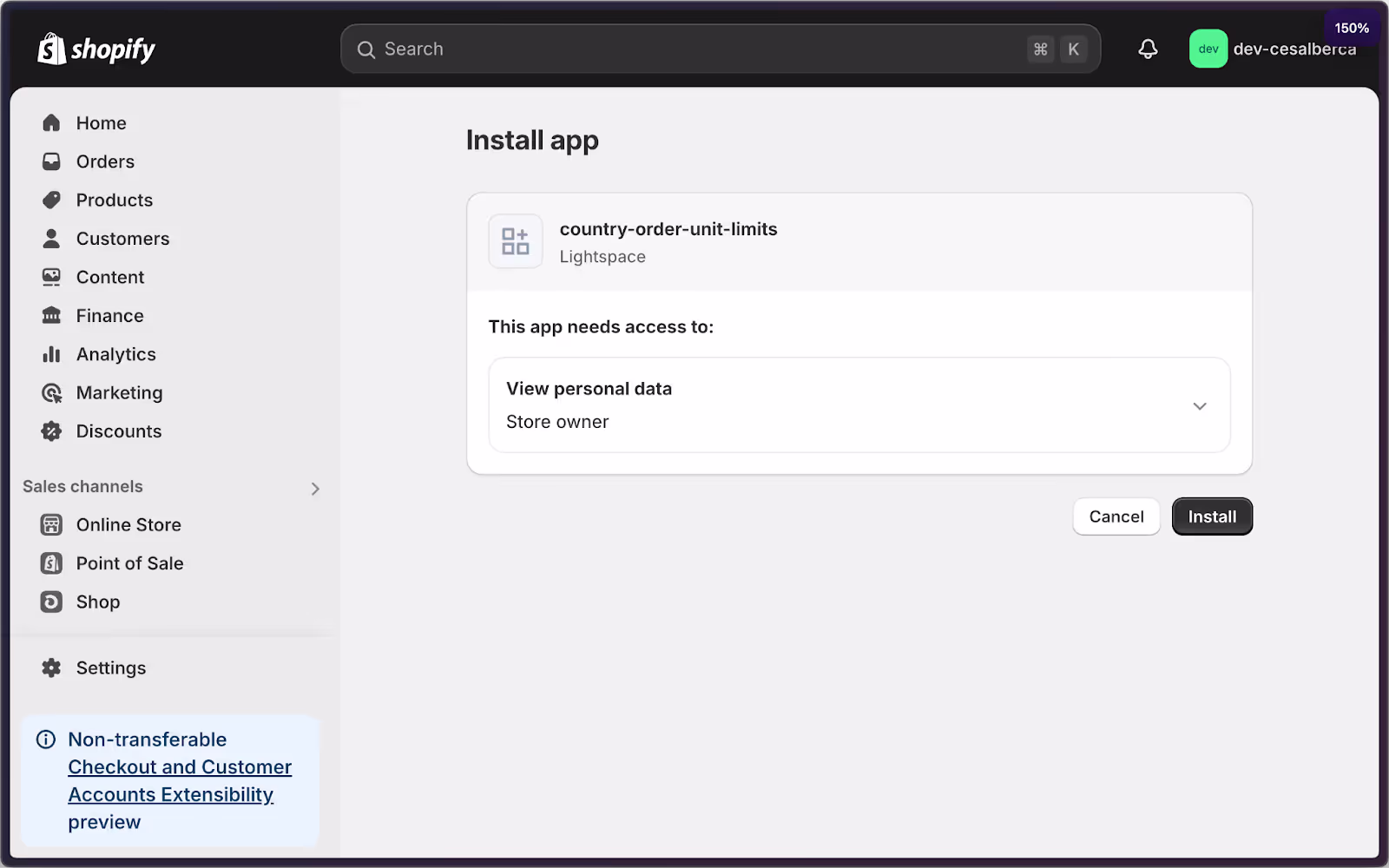Focus the Search input field
This screenshot has height=868, width=1389.
coord(721,49)
